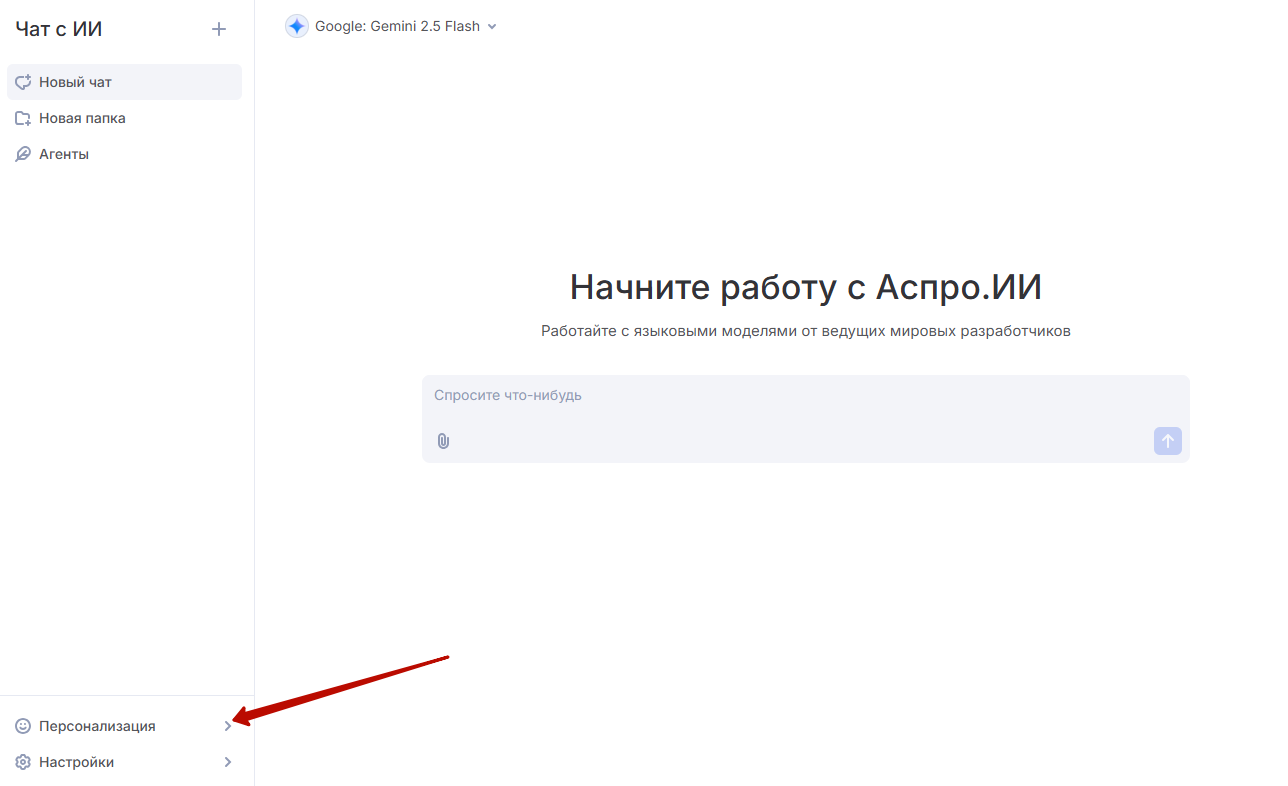Click the Начните работу с Аспро.ИИ heading
The image size is (1288, 786).
(x=806, y=288)
